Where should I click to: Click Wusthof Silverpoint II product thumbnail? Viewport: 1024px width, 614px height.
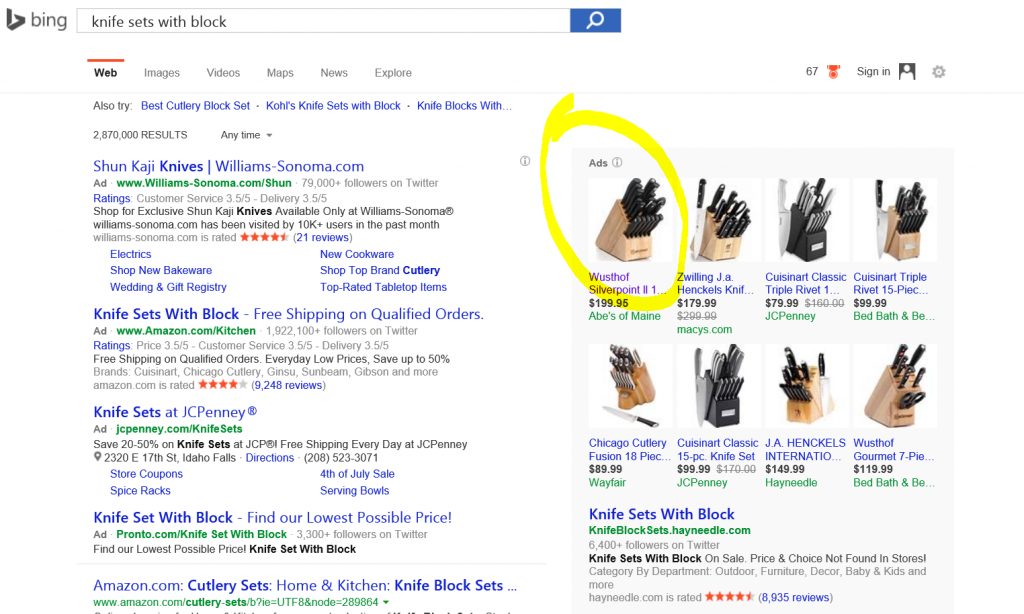click(x=630, y=220)
